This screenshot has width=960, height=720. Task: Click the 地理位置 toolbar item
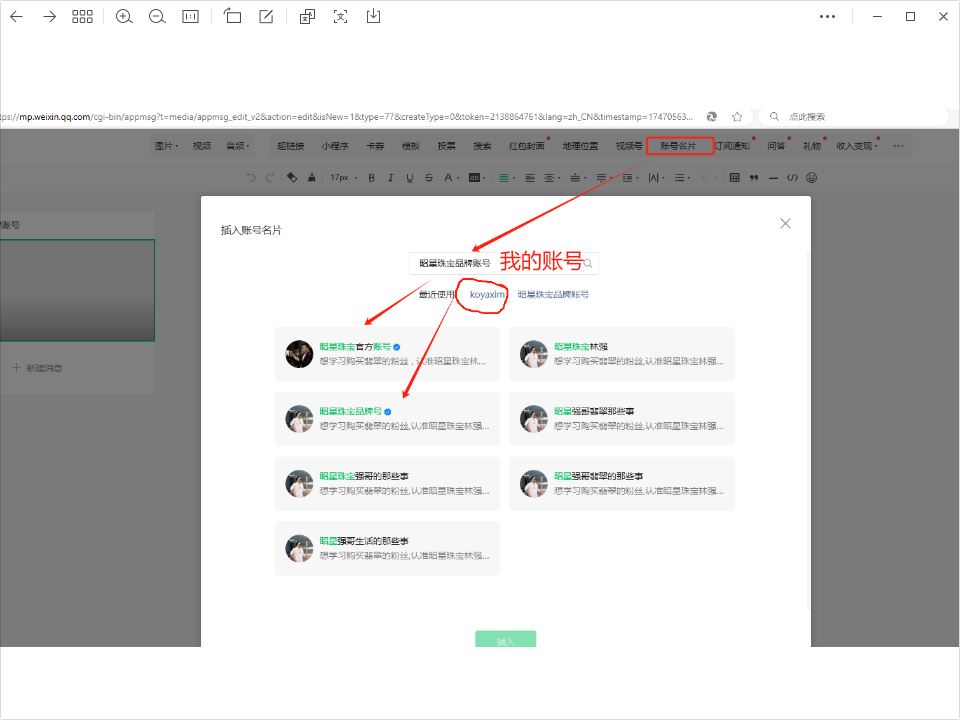coord(580,146)
